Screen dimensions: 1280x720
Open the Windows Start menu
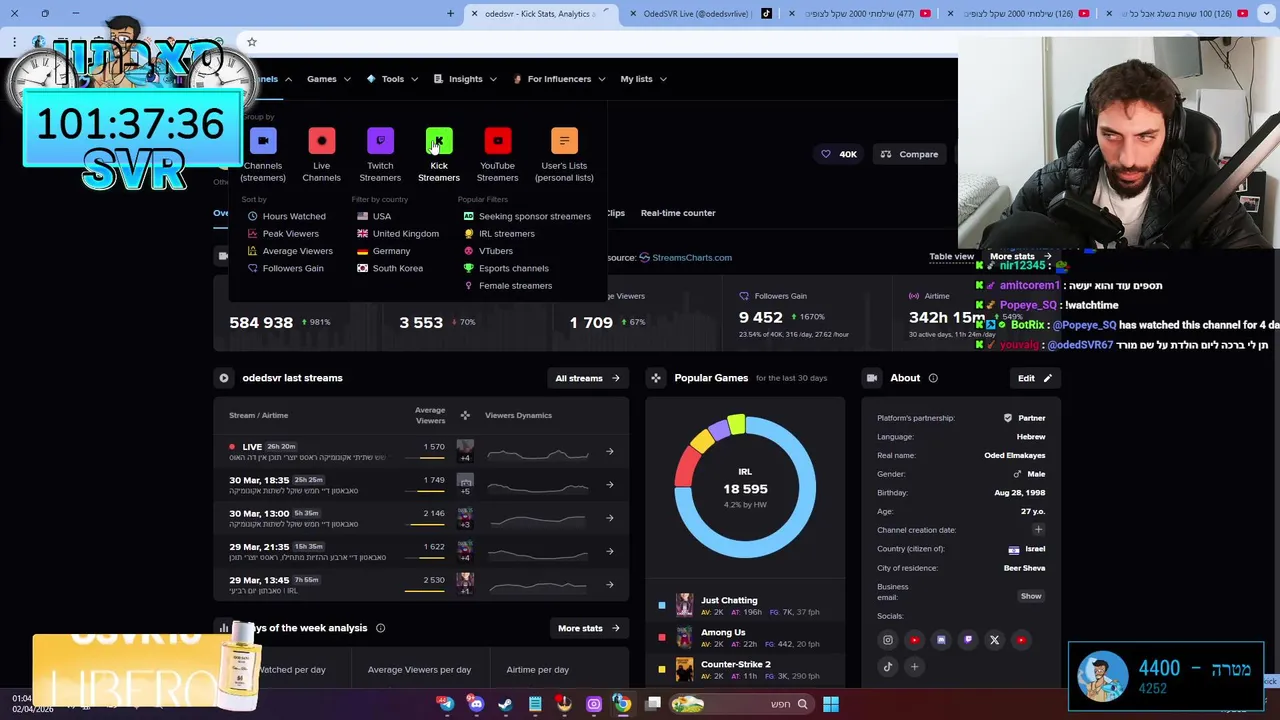point(831,704)
